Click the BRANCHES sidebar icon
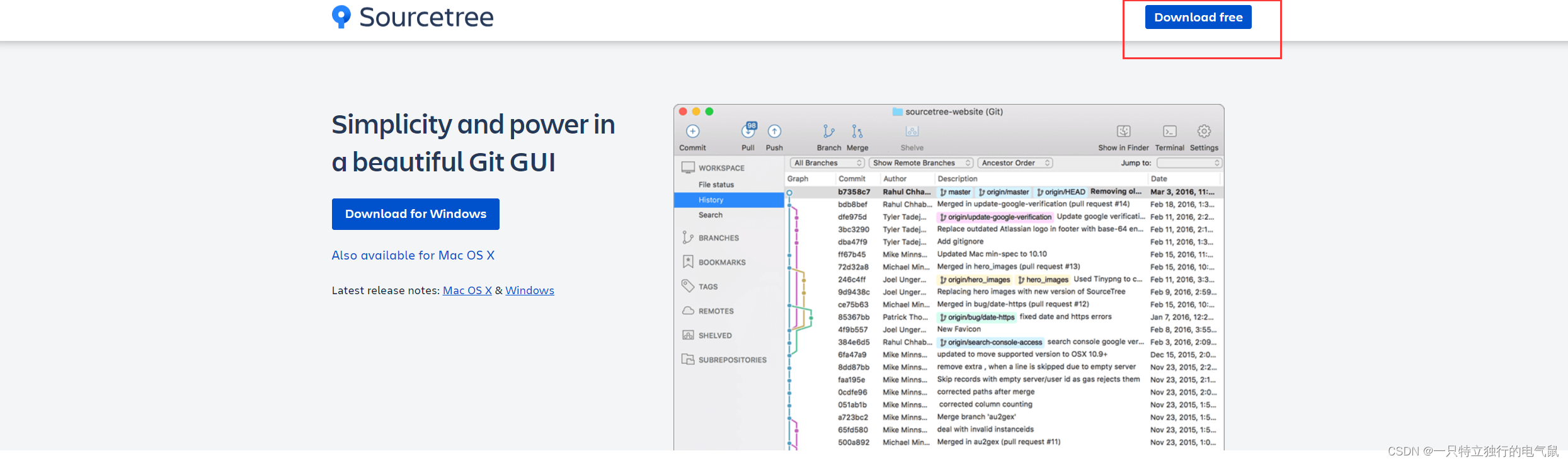Viewport: 1568px width, 463px height. coord(688,237)
